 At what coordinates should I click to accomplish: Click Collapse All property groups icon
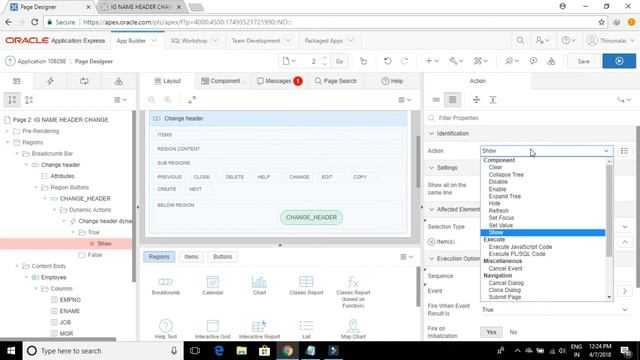pyautogui.click(x=476, y=100)
